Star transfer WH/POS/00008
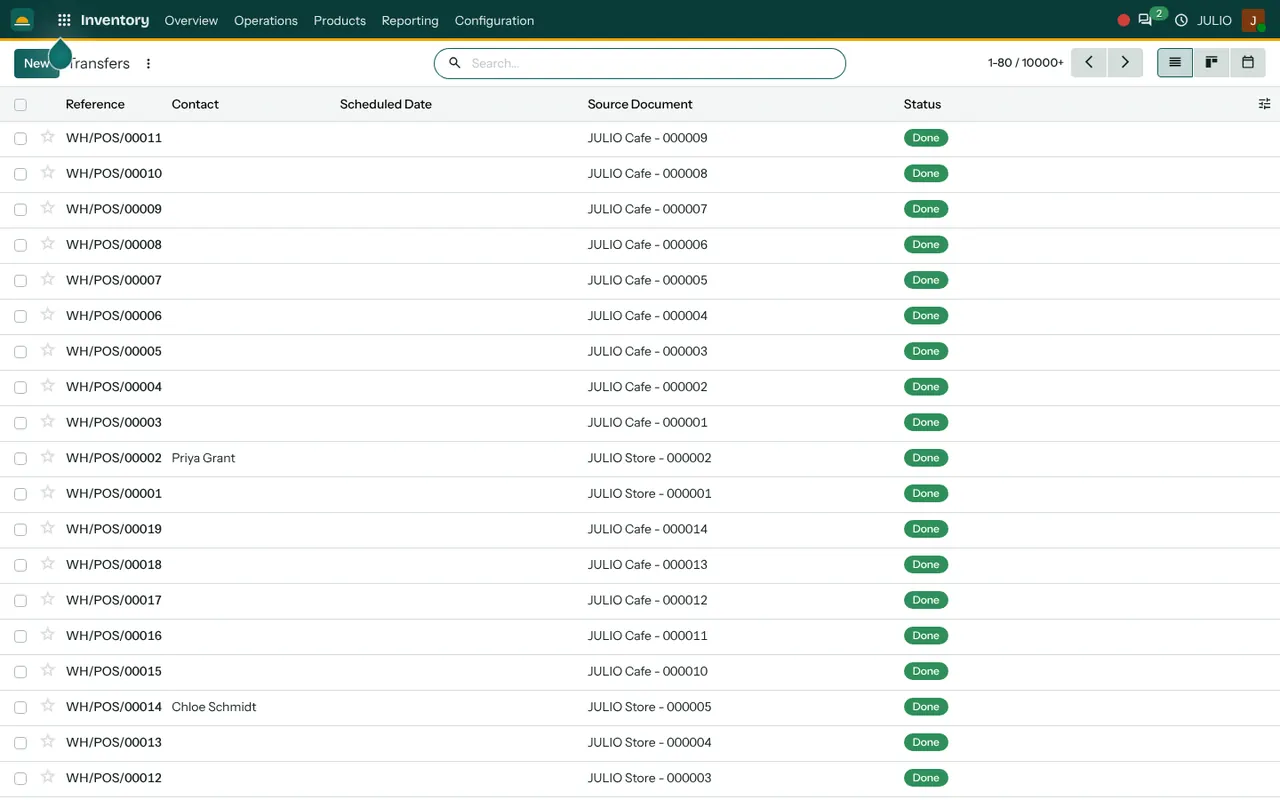Viewport: 1280px width, 800px height. [47, 243]
